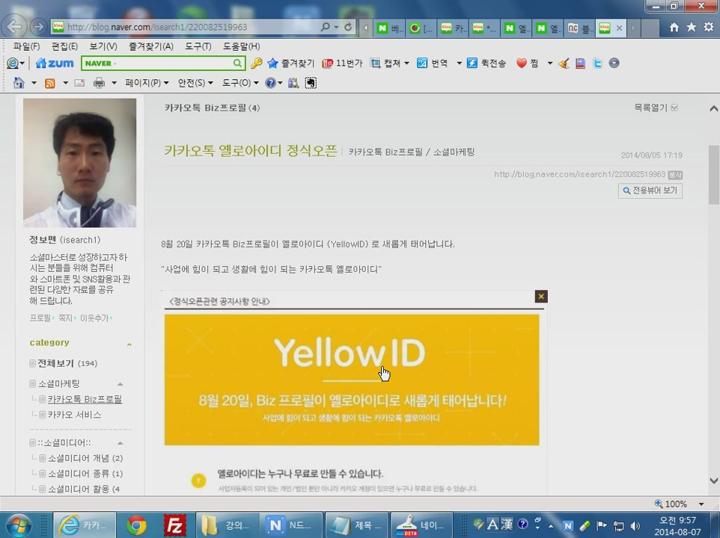
Task: Click the Windows Start button
Action: point(18,525)
